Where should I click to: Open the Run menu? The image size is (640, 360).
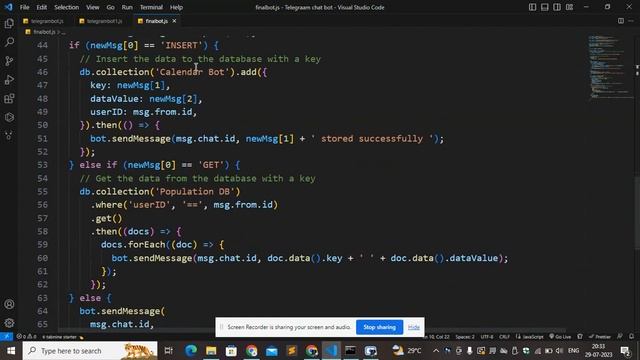(x=127, y=7)
